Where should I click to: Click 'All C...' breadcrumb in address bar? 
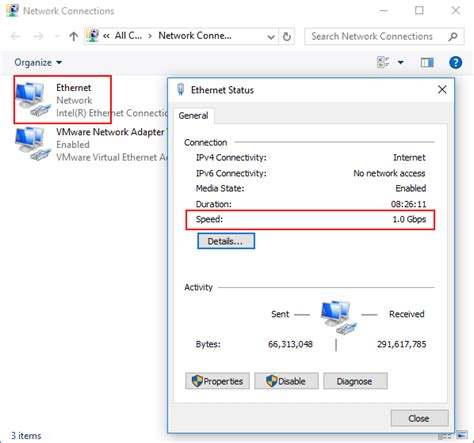[x=128, y=35]
